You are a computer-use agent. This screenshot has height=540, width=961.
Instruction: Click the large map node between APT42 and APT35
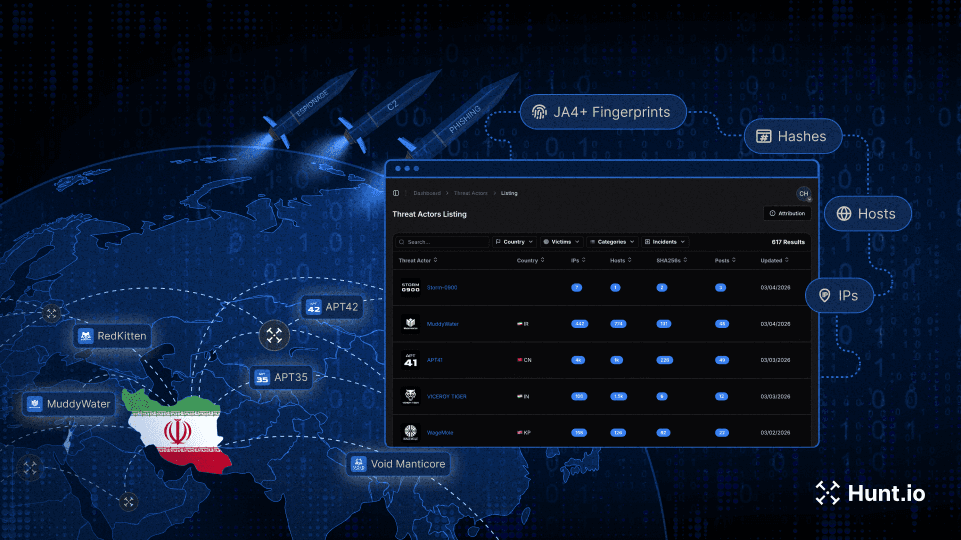tap(274, 335)
